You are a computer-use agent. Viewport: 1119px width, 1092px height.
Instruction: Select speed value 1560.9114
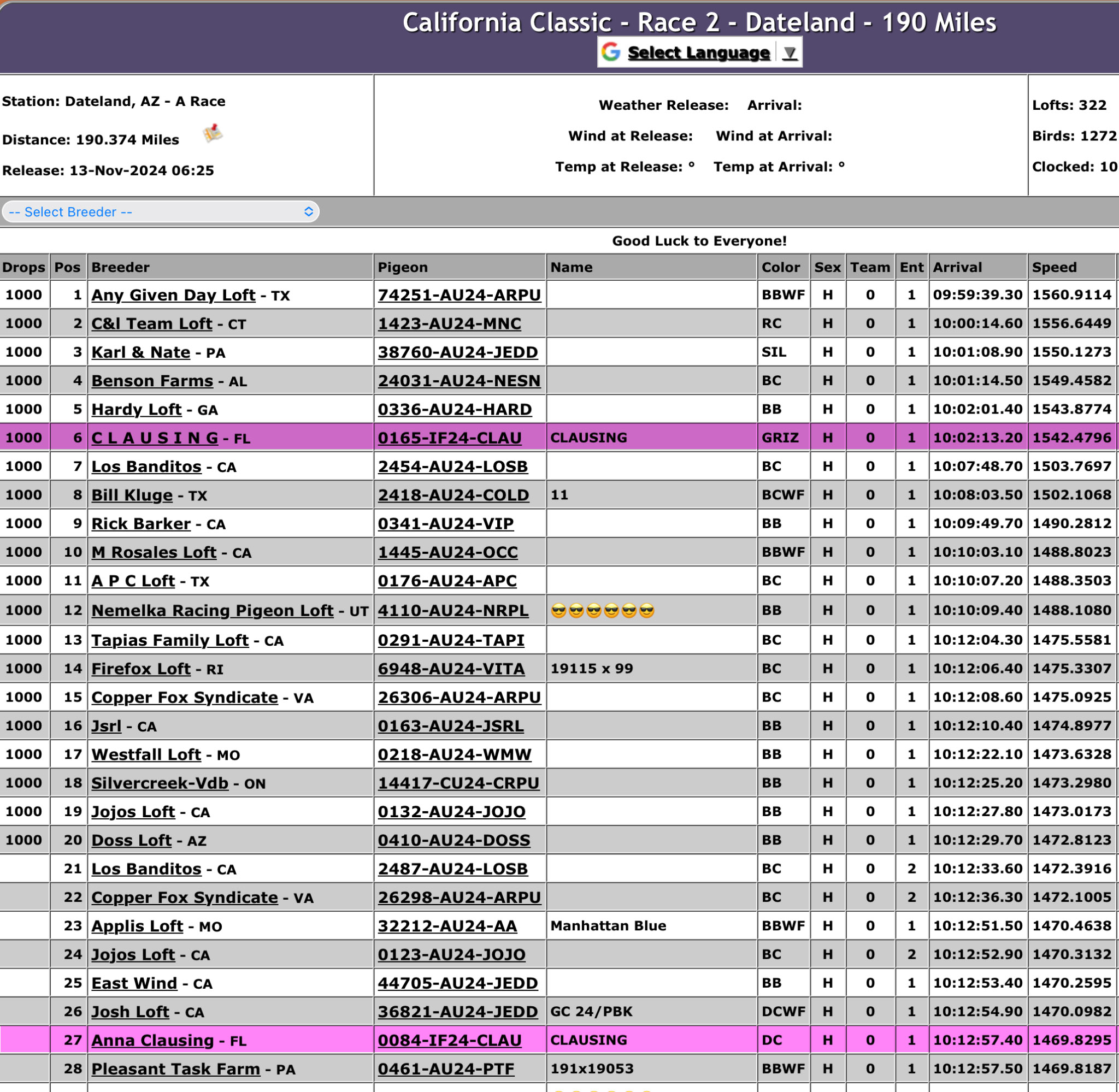[x=1072, y=295]
